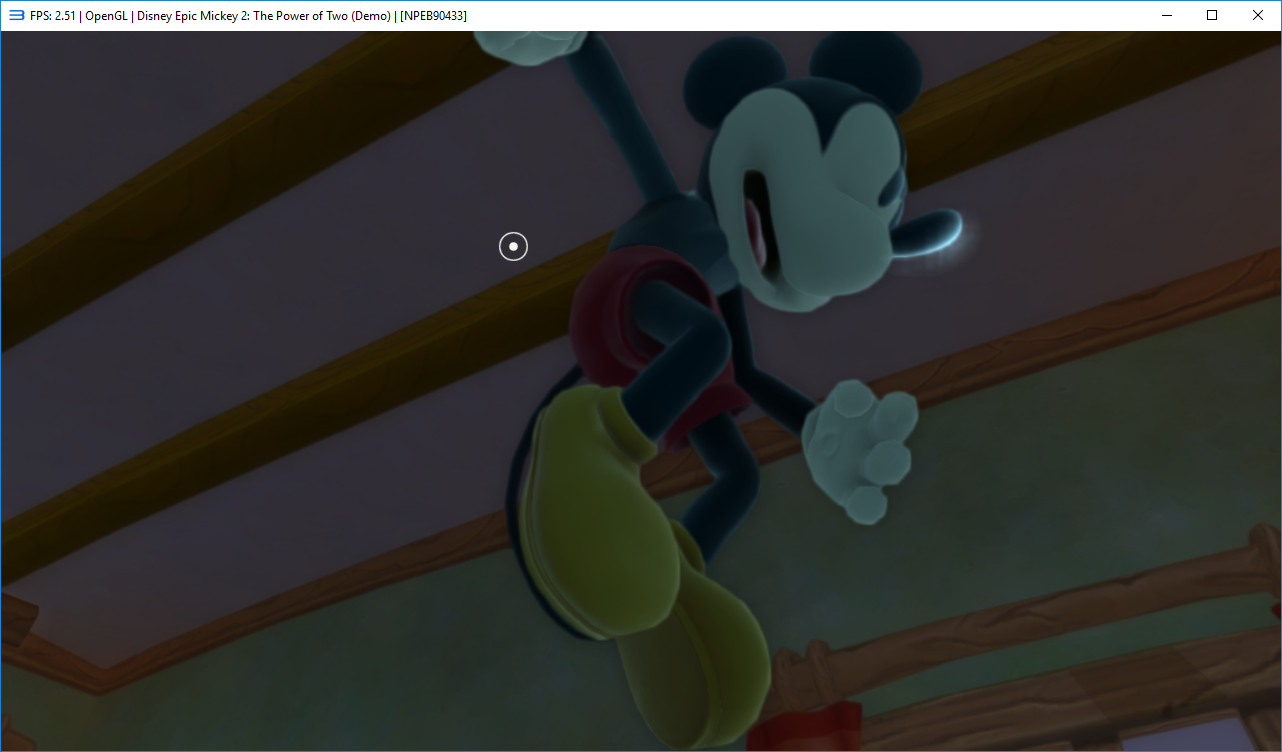Click the NPEB90433 game ID text

[x=433, y=16]
